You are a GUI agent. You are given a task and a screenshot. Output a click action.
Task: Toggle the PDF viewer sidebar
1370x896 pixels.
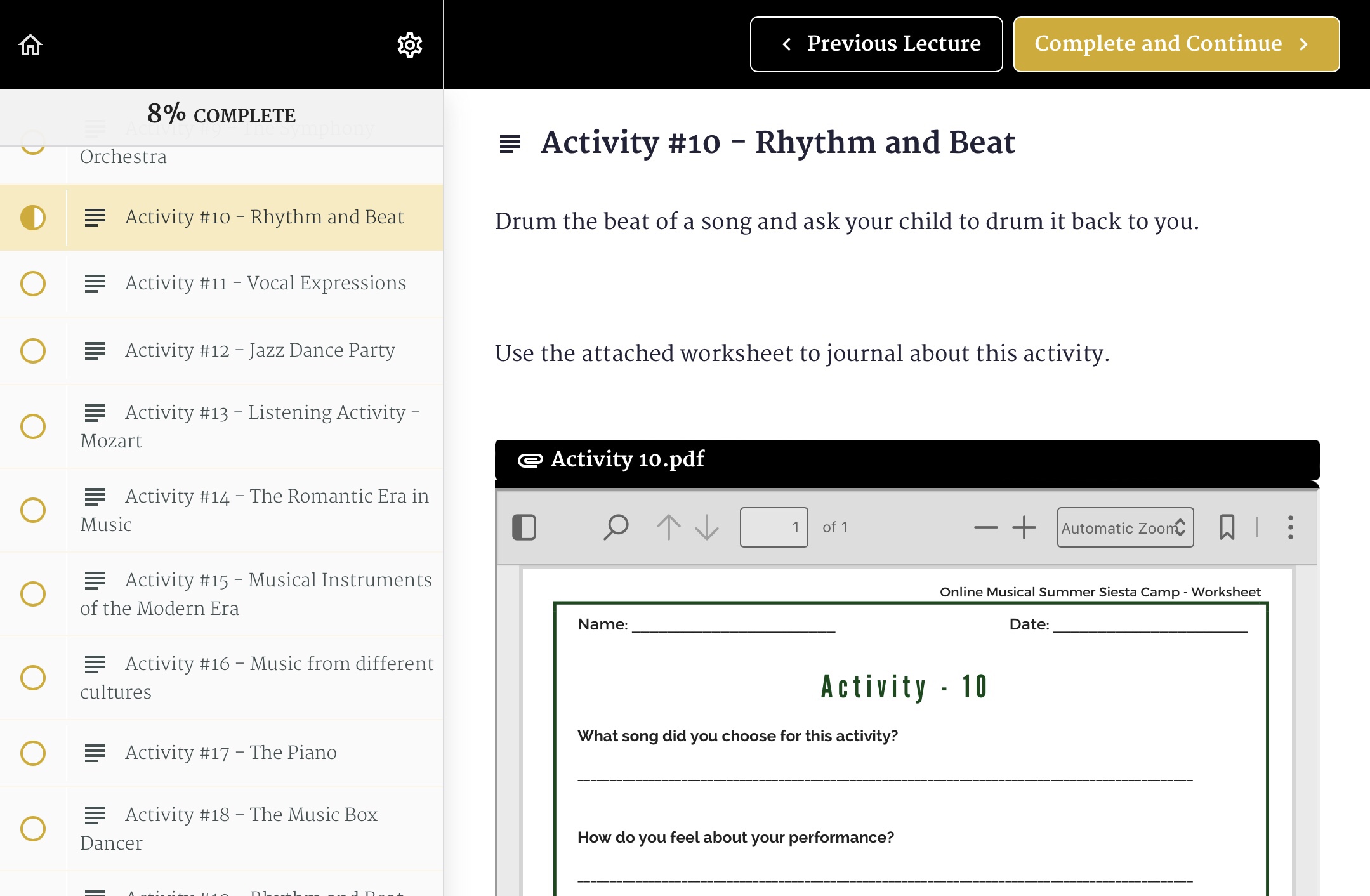[x=524, y=527]
